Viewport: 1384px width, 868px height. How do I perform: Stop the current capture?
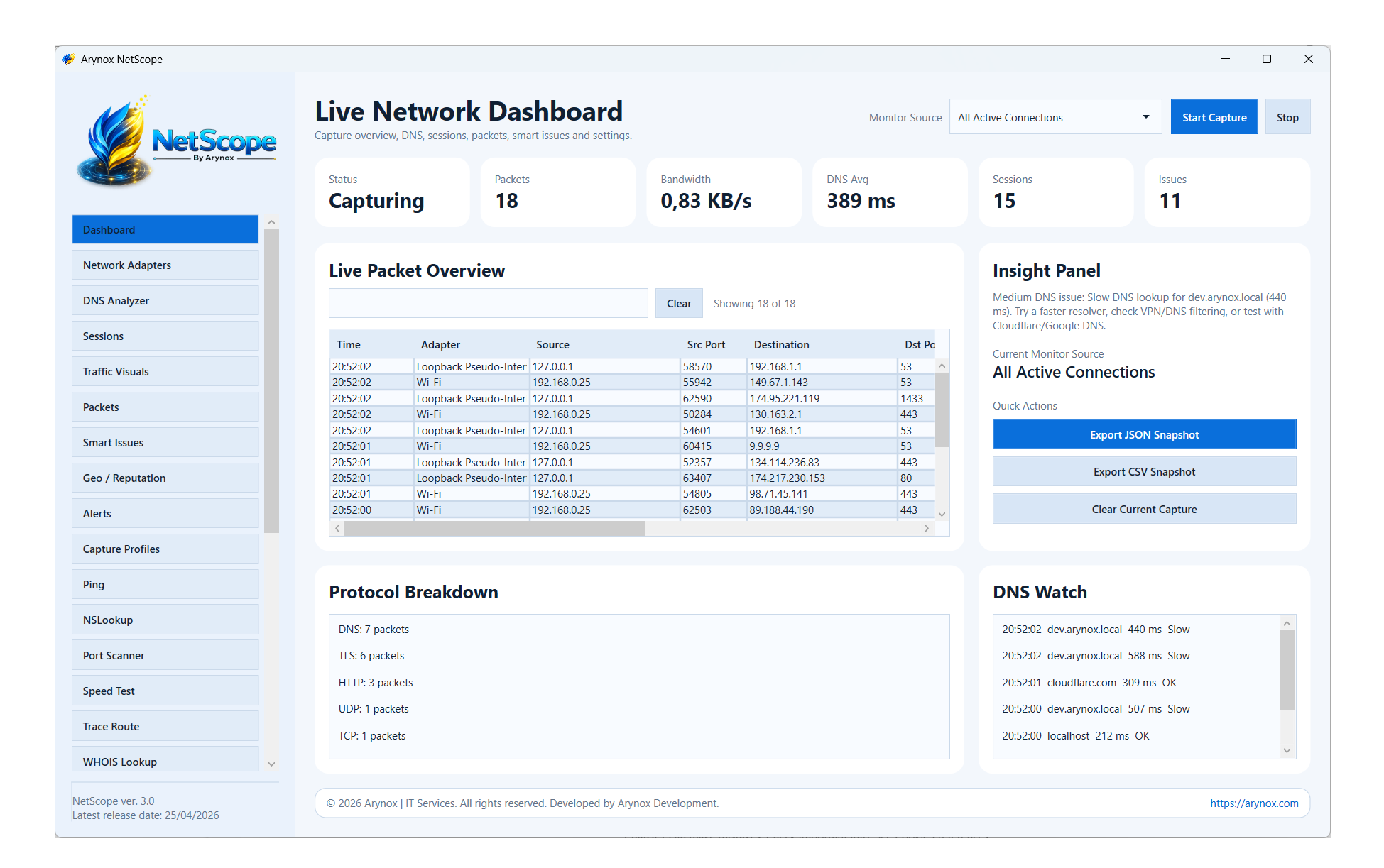click(1287, 117)
